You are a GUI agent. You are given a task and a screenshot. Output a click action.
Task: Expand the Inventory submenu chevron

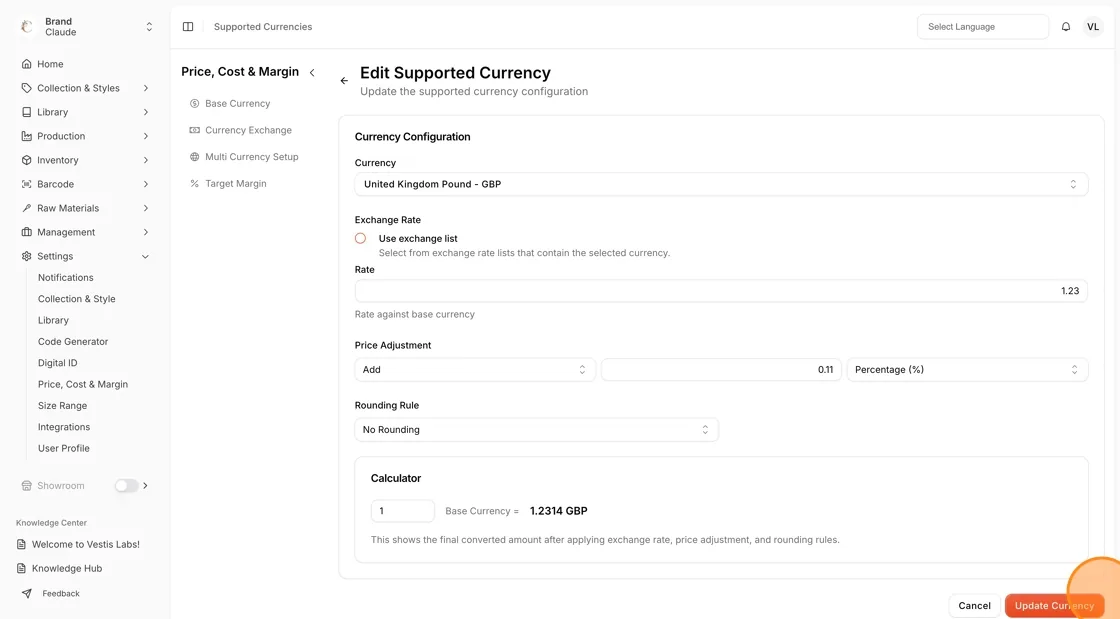(x=146, y=160)
